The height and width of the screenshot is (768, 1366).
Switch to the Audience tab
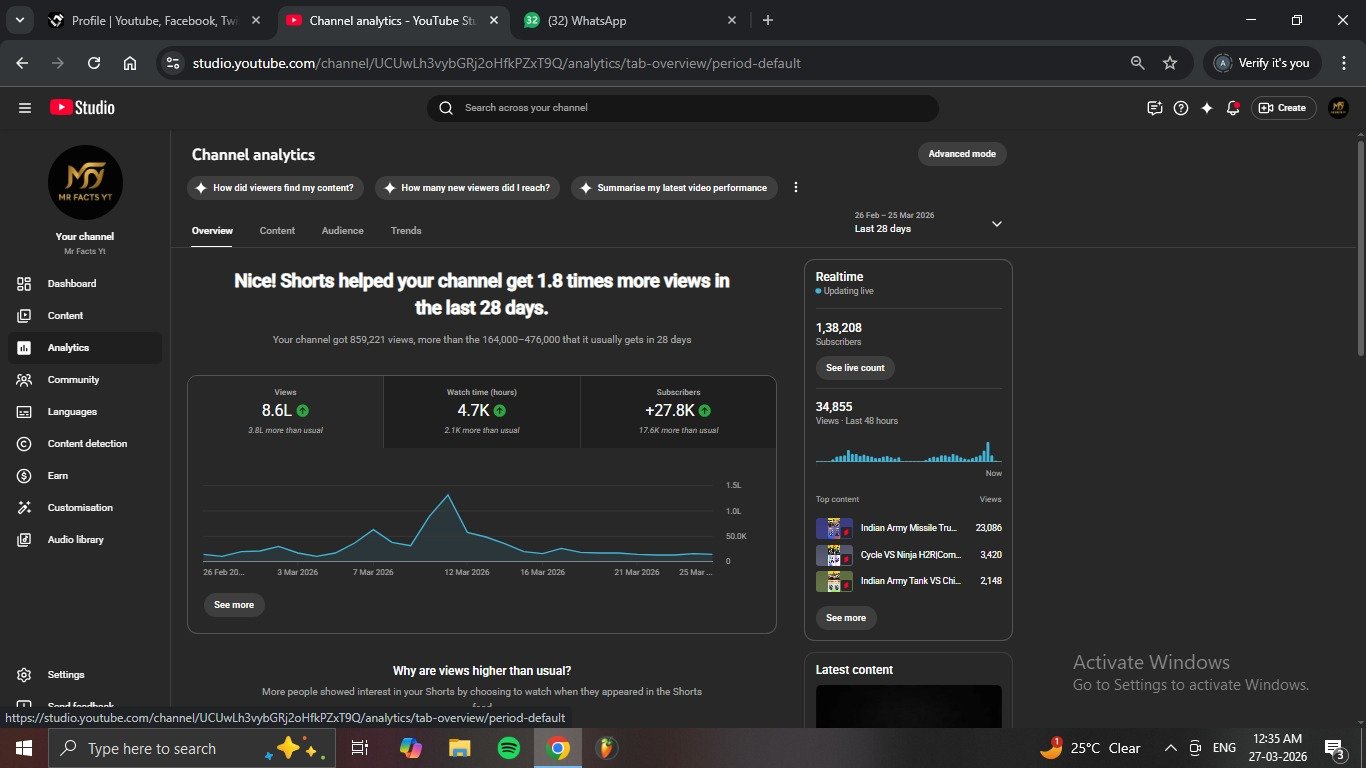pos(342,231)
